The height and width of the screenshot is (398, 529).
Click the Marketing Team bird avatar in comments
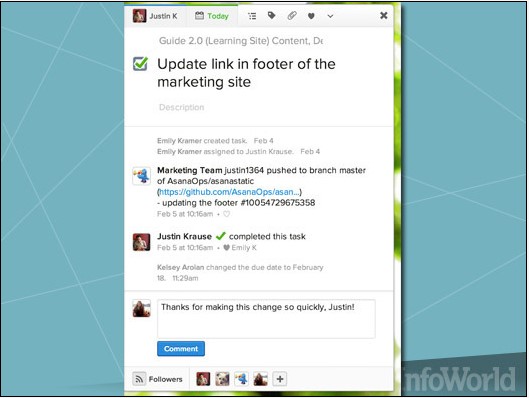pyautogui.click(x=141, y=176)
